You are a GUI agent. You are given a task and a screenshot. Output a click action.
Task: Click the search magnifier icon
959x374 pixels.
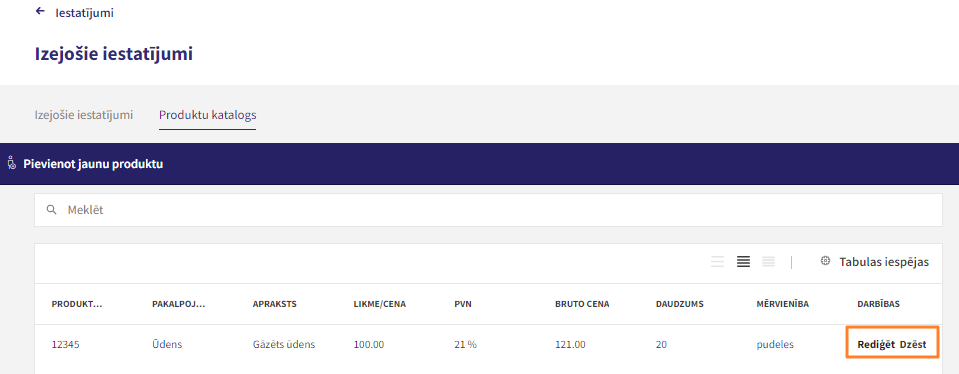(x=51, y=210)
